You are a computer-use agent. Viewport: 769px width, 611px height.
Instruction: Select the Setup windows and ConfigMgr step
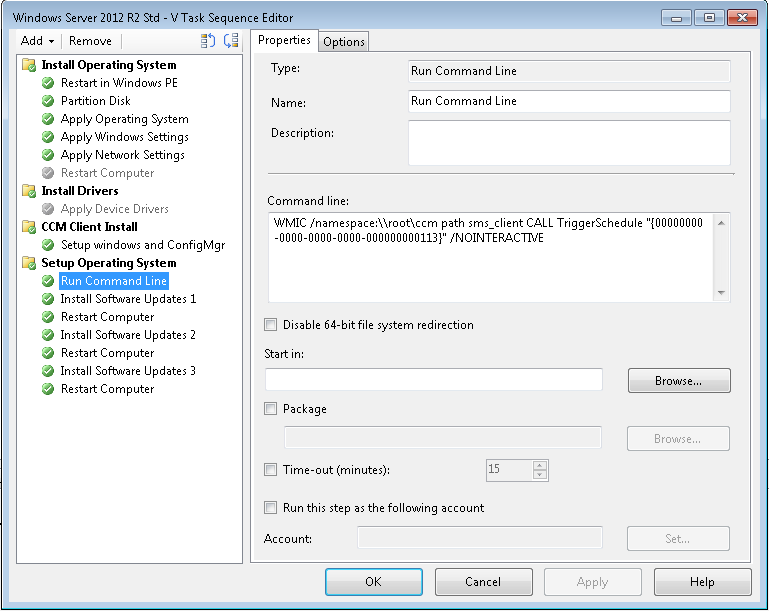[x=143, y=245]
